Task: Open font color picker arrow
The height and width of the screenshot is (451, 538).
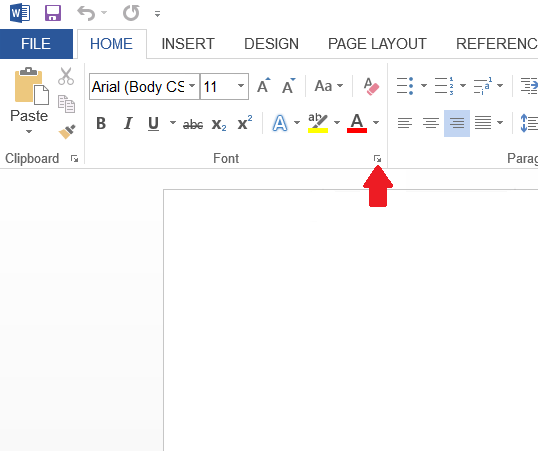Action: [x=376, y=123]
